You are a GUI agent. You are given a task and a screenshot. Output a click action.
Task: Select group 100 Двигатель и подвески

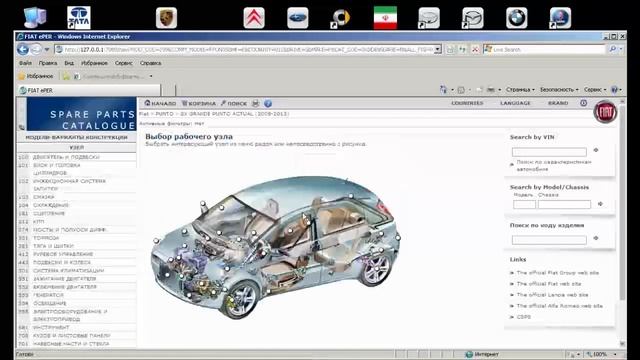76,157
